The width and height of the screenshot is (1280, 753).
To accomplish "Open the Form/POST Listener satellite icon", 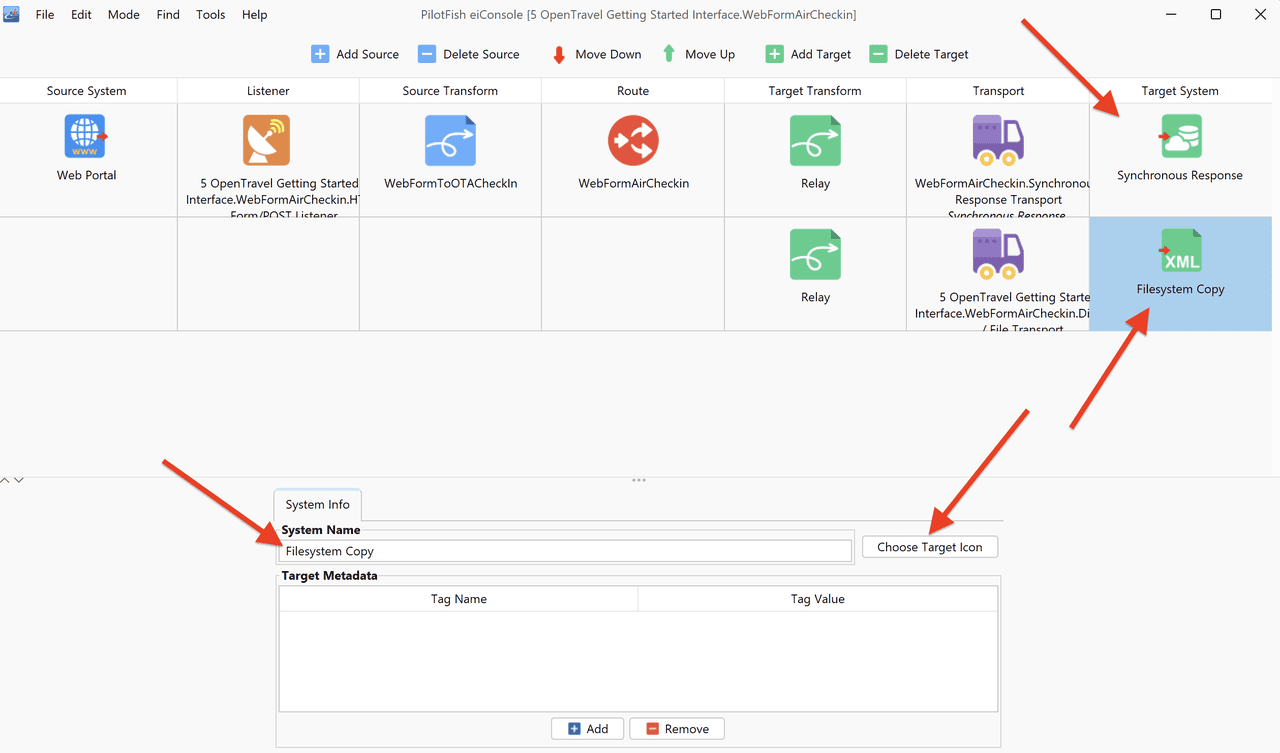I will 266,140.
